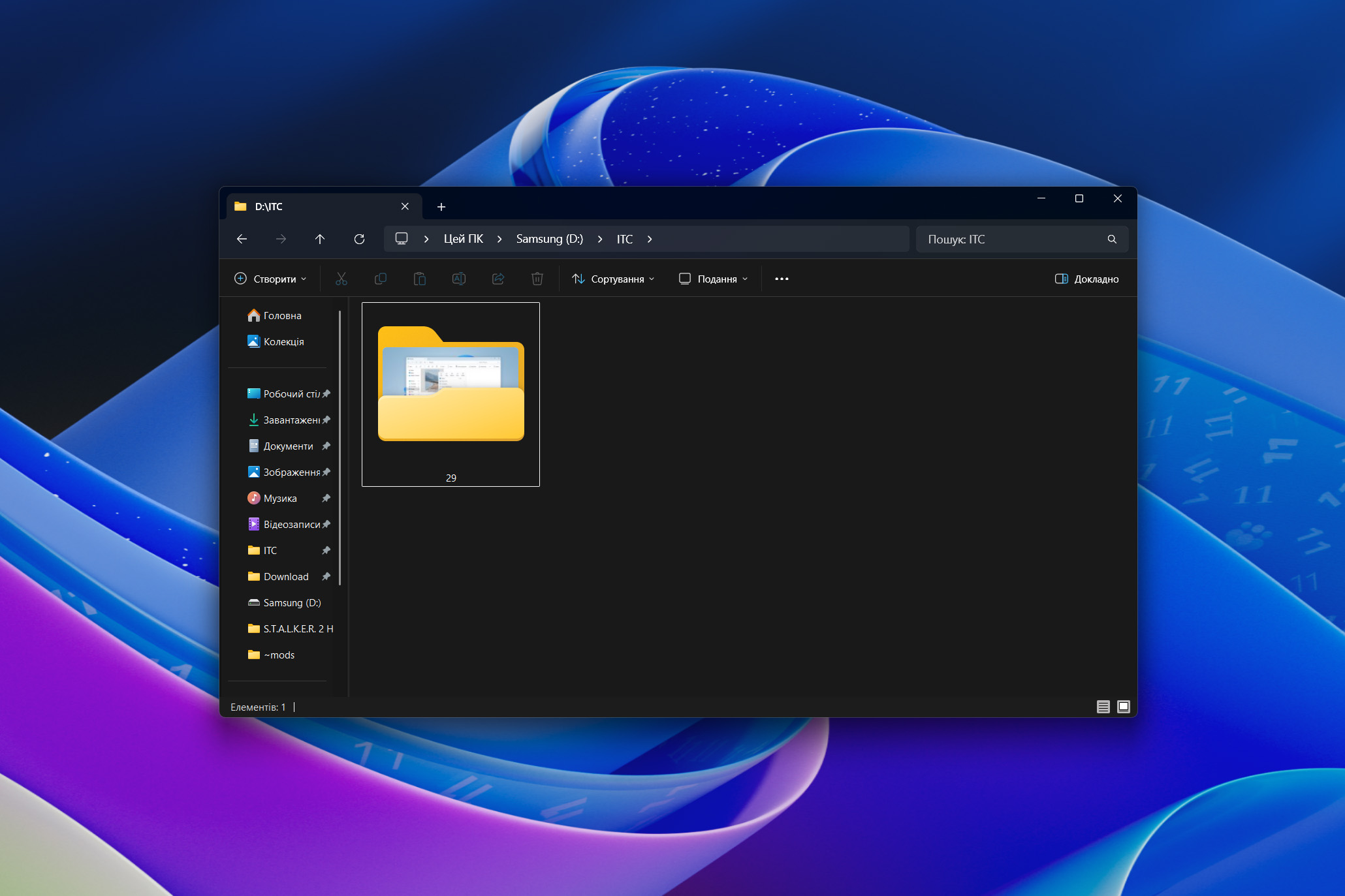The width and height of the screenshot is (1345, 896).
Task: Click the Paste clipboard icon
Action: pyautogui.click(x=419, y=279)
